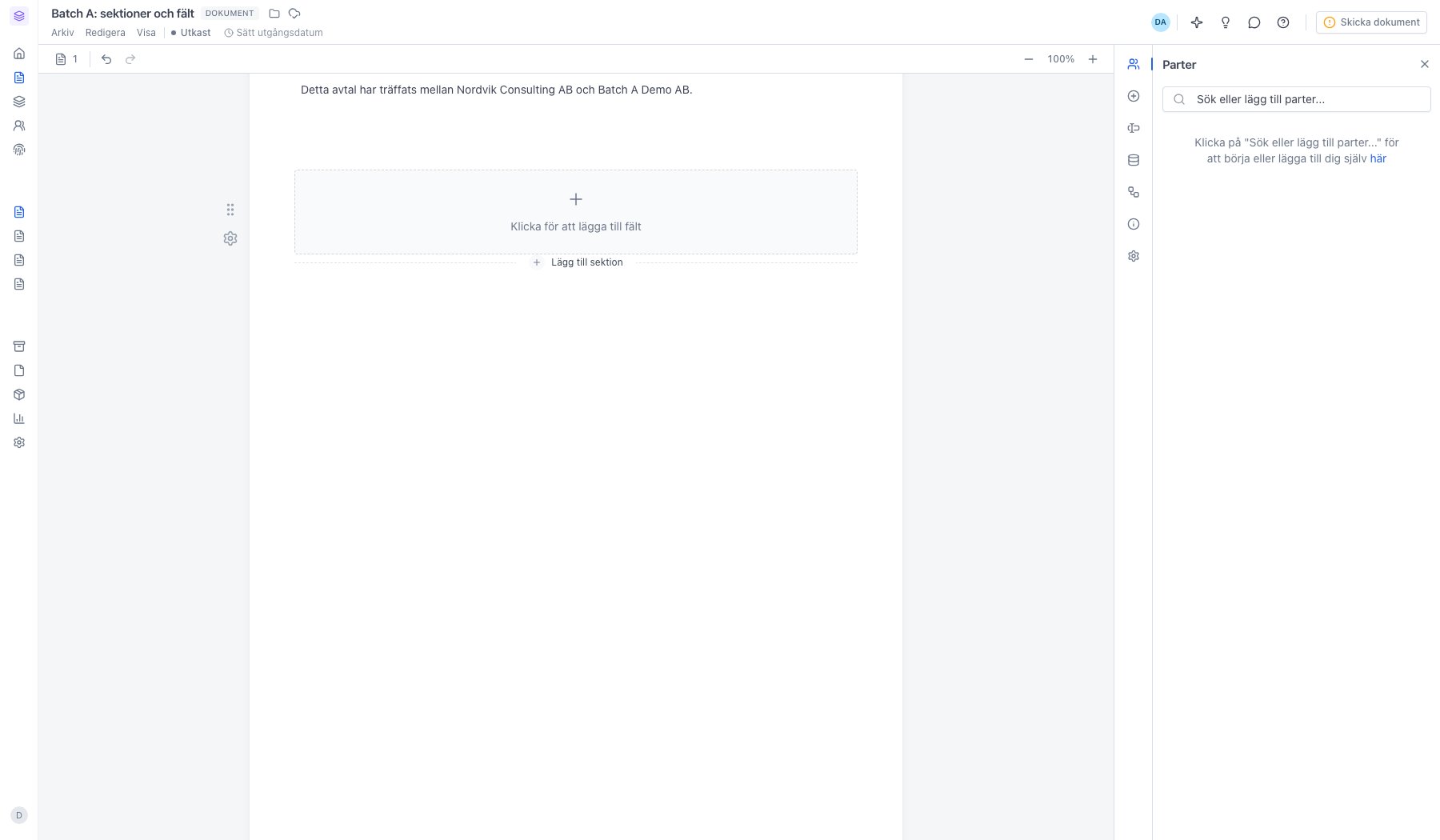Open the comments speech bubble icon
This screenshot has width=1440, height=840.
coord(1254,22)
